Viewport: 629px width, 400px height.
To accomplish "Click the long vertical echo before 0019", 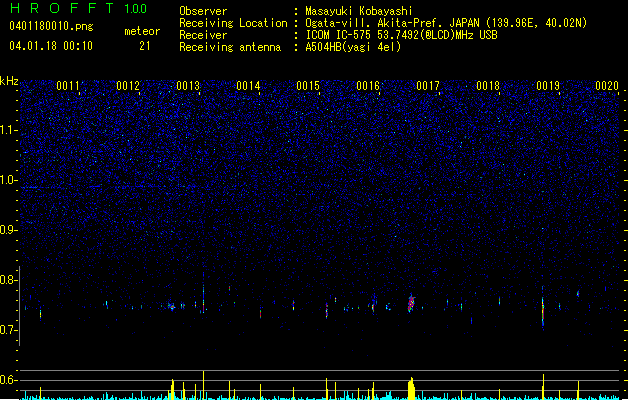I will point(543,307).
